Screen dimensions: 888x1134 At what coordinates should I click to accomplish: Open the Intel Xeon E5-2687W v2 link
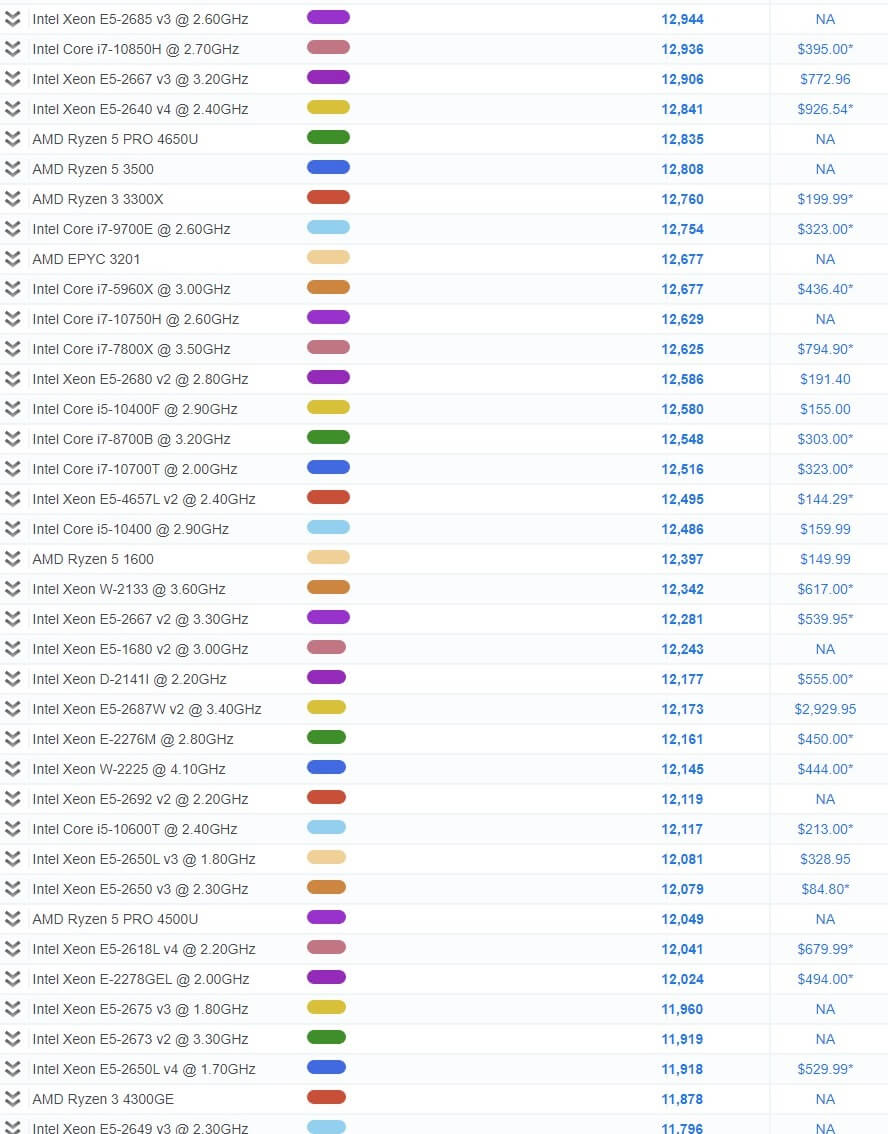click(147, 709)
